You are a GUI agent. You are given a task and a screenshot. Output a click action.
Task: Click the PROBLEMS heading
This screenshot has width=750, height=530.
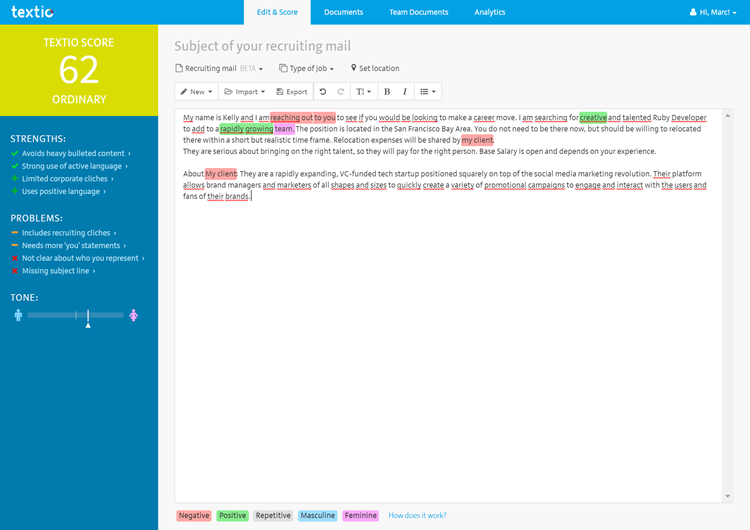(x=37, y=218)
